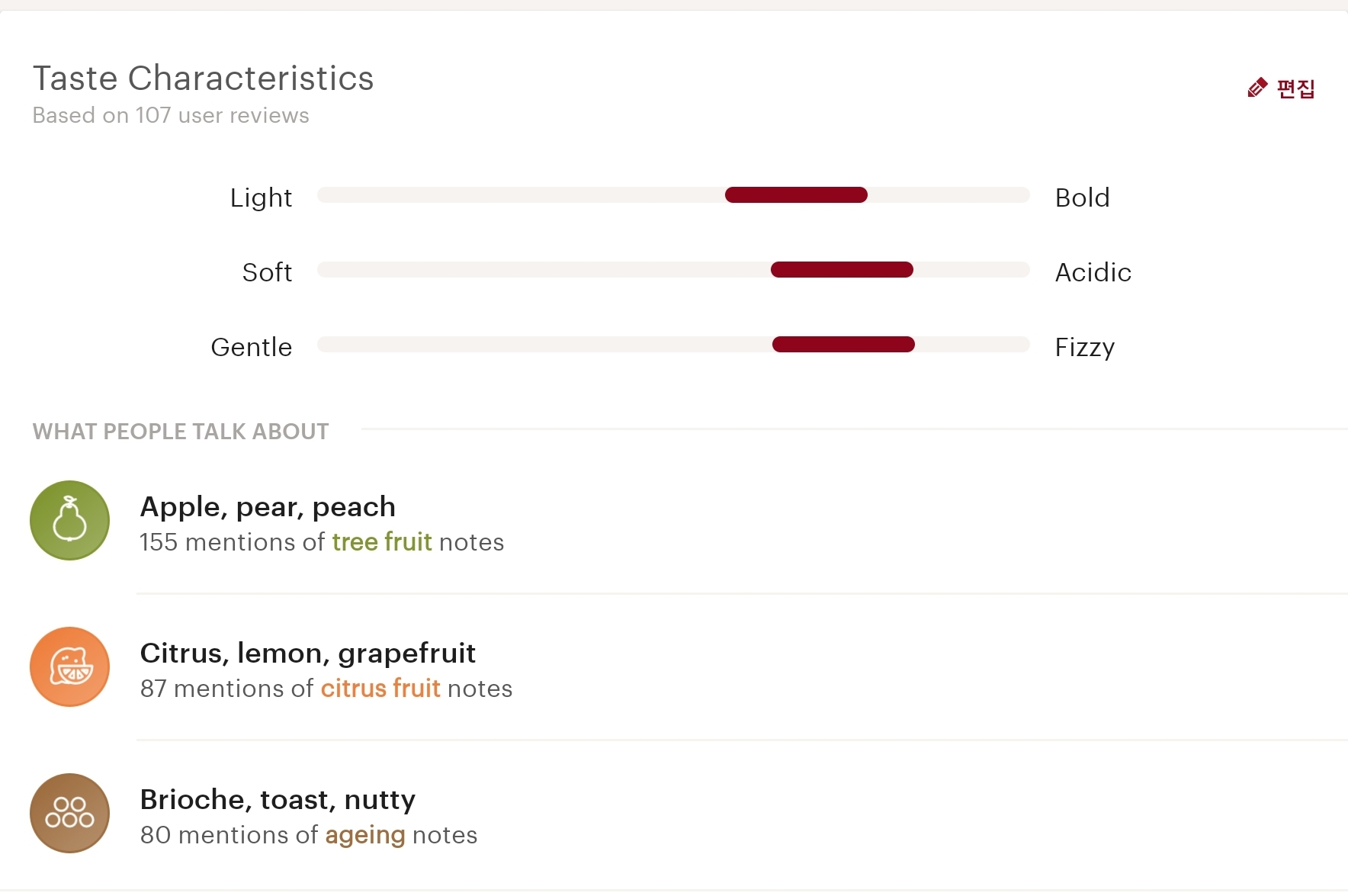Open the Brioche, toast, nutty heading
This screenshot has width=1348, height=896.
coord(278,800)
